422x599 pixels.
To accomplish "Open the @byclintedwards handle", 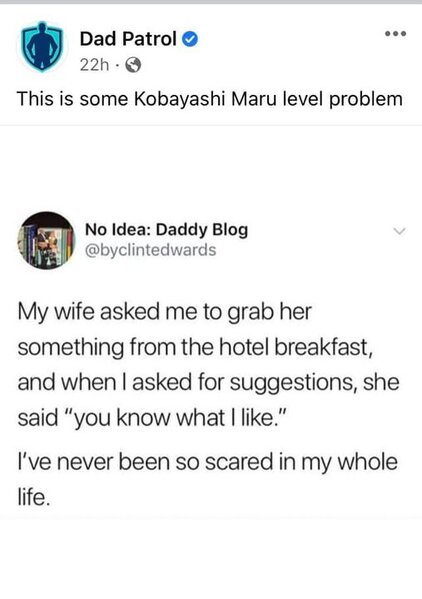I will pos(150,250).
